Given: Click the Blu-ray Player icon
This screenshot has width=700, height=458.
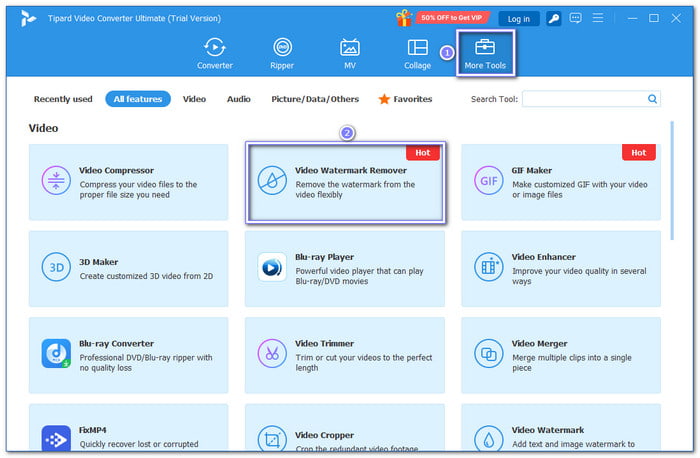Looking at the screenshot, I should pyautogui.click(x=272, y=267).
